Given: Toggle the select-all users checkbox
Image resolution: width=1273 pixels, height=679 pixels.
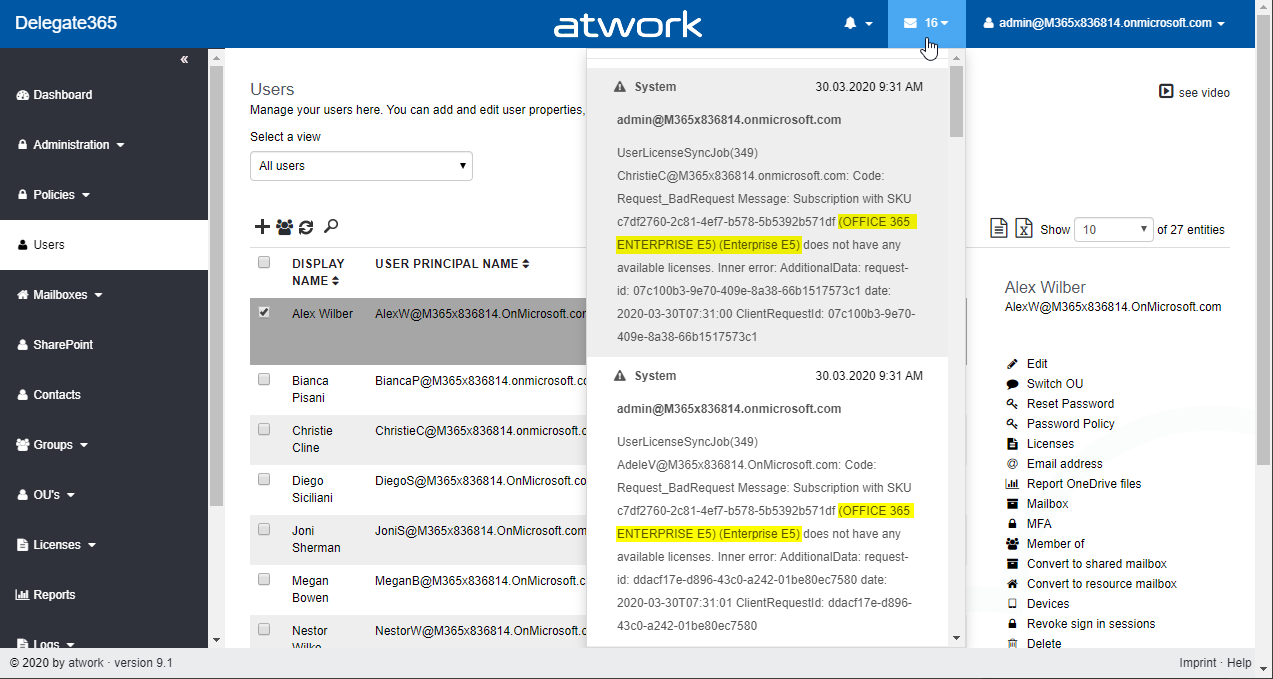Looking at the screenshot, I should pos(264,262).
